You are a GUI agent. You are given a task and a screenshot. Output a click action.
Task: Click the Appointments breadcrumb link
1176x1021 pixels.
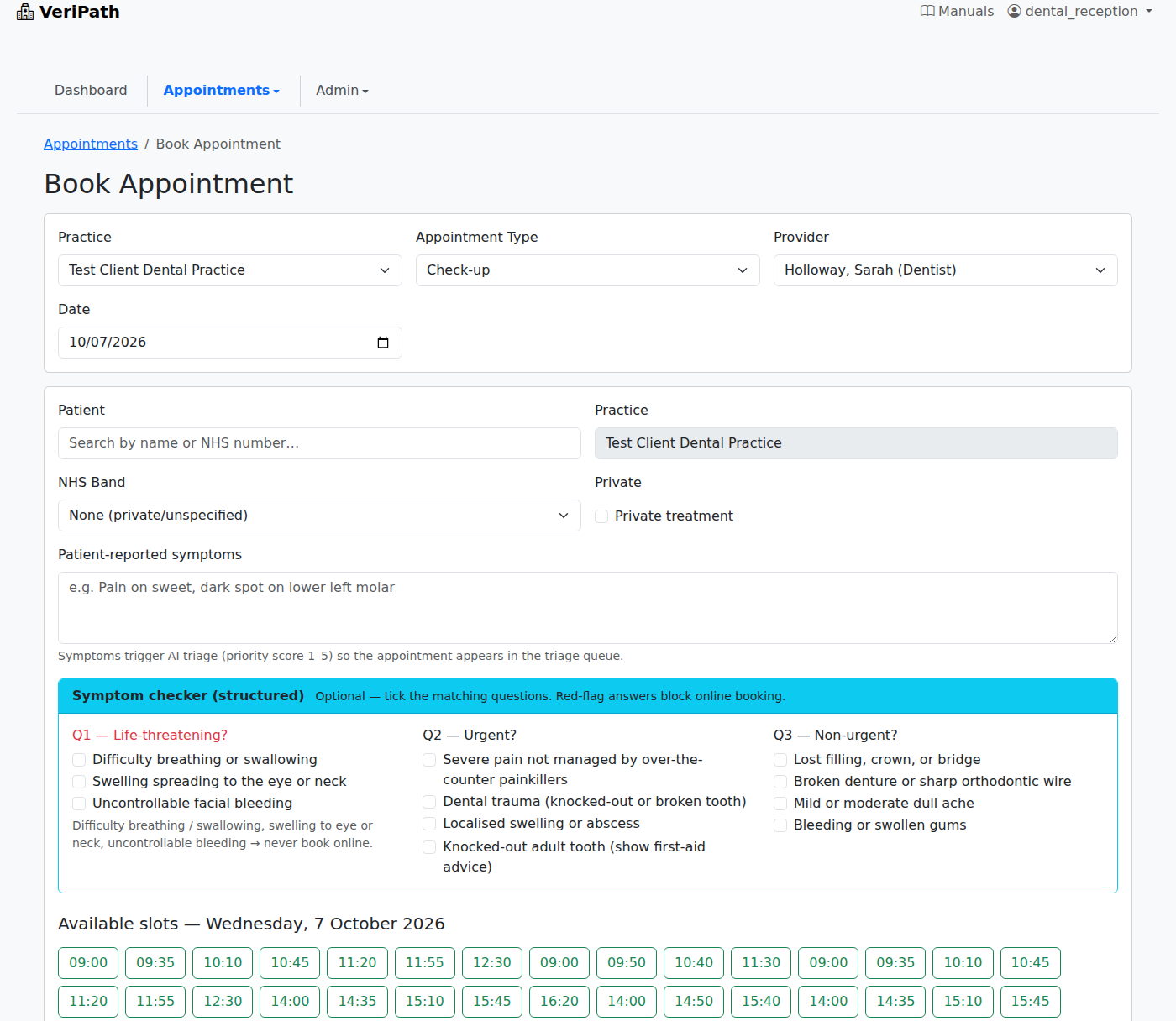click(91, 144)
